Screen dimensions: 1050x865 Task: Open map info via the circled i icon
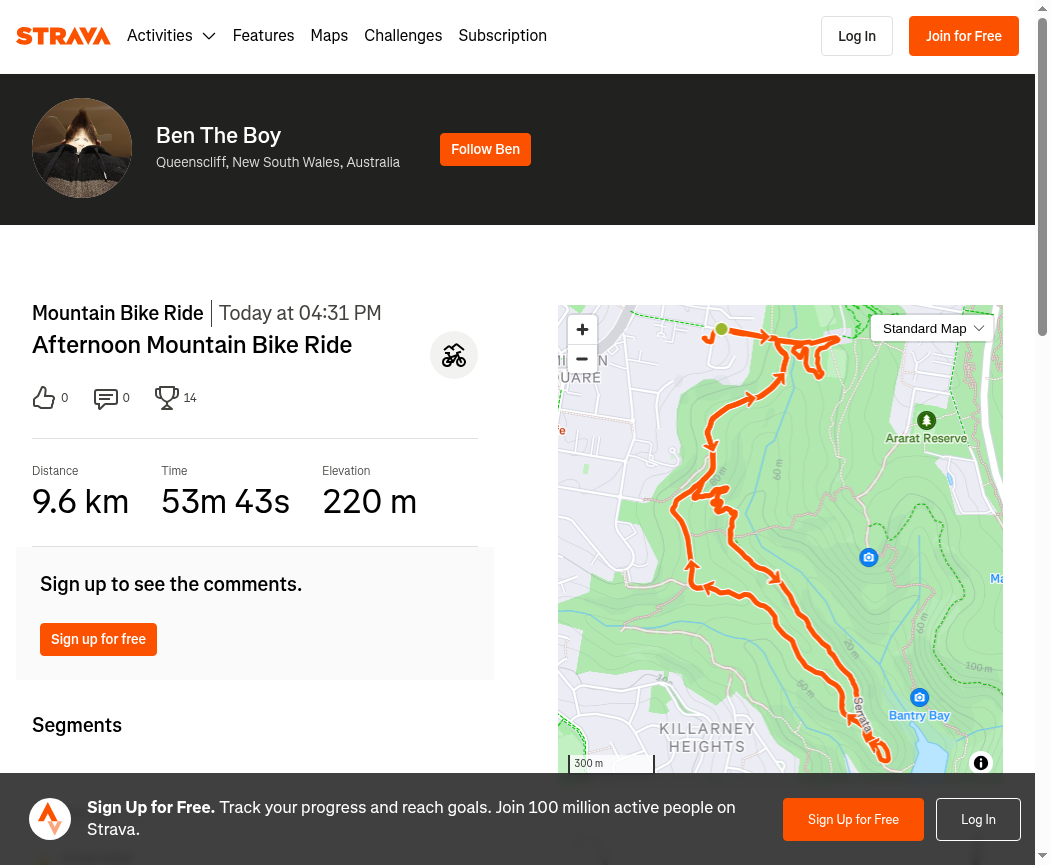tap(980, 763)
